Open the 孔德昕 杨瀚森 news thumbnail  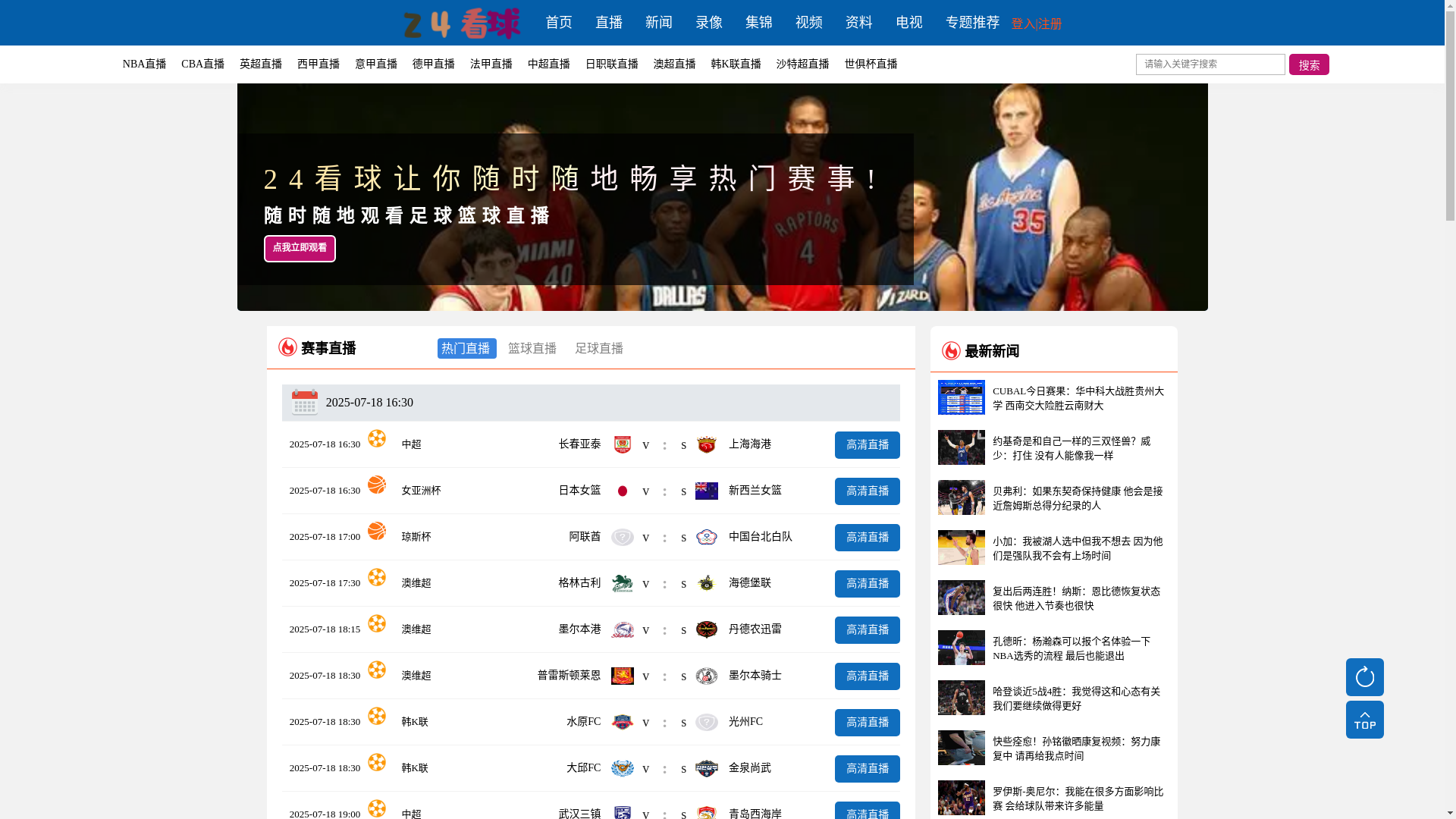pos(962,648)
